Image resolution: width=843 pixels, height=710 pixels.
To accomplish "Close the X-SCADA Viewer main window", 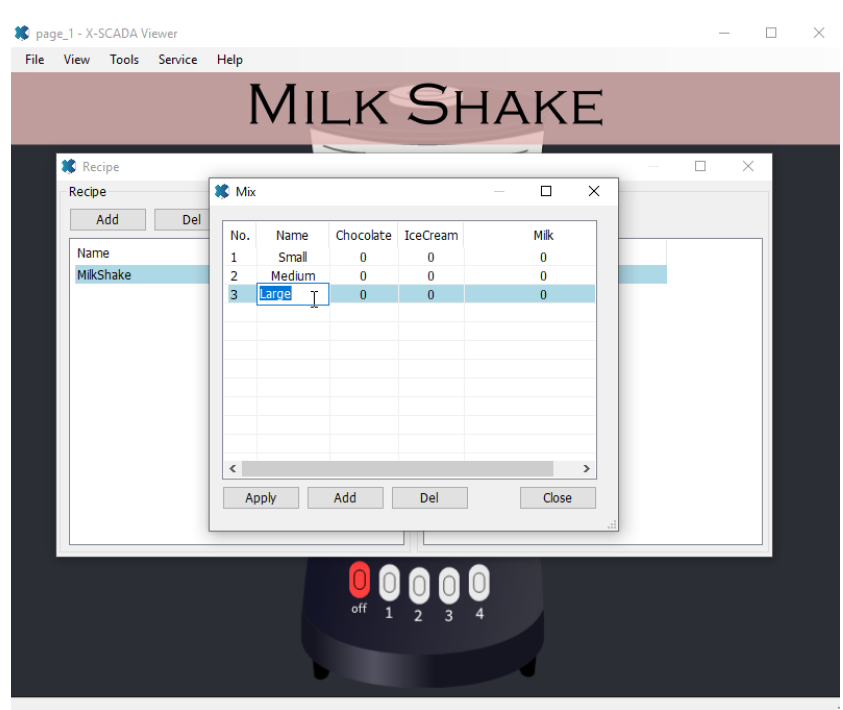I will 819,33.
